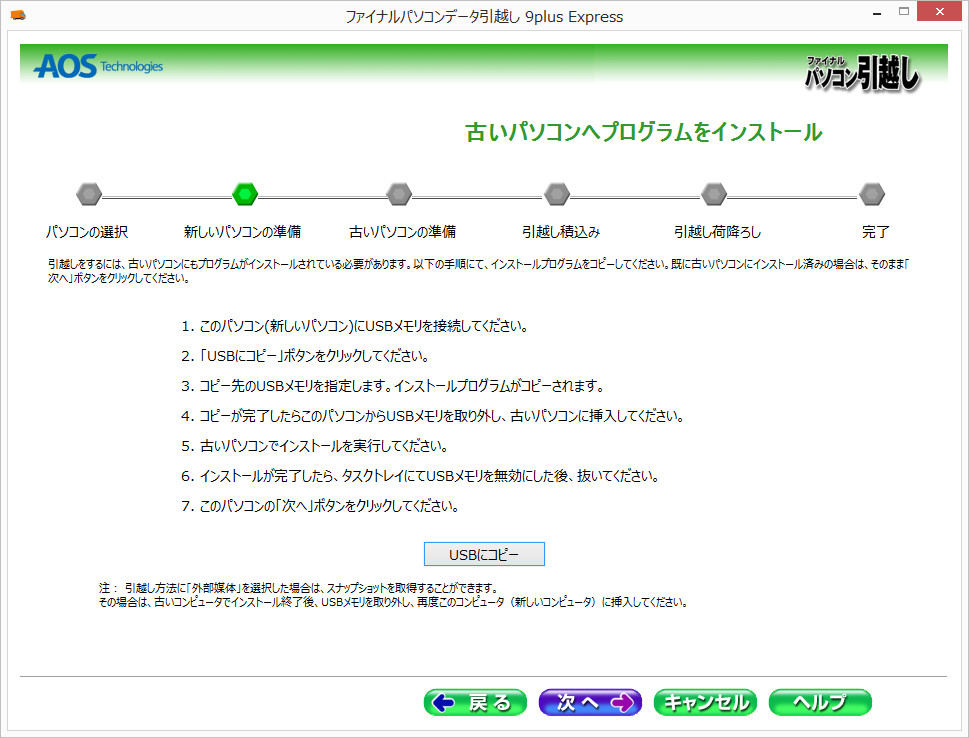Select the 古いパソコンの準備 step hexagon
The width and height of the screenshot is (969, 738).
[x=399, y=194]
